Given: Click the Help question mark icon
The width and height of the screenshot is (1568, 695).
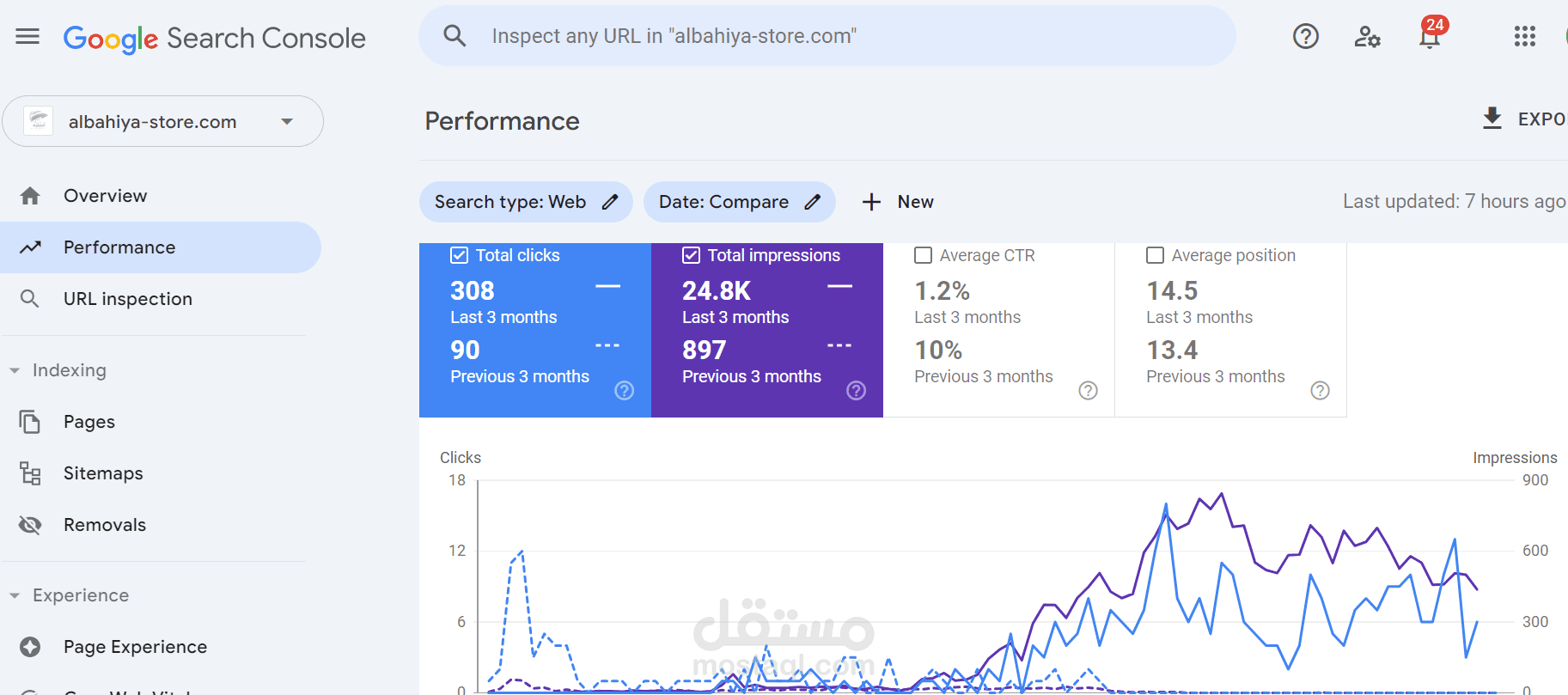Looking at the screenshot, I should point(1305,36).
